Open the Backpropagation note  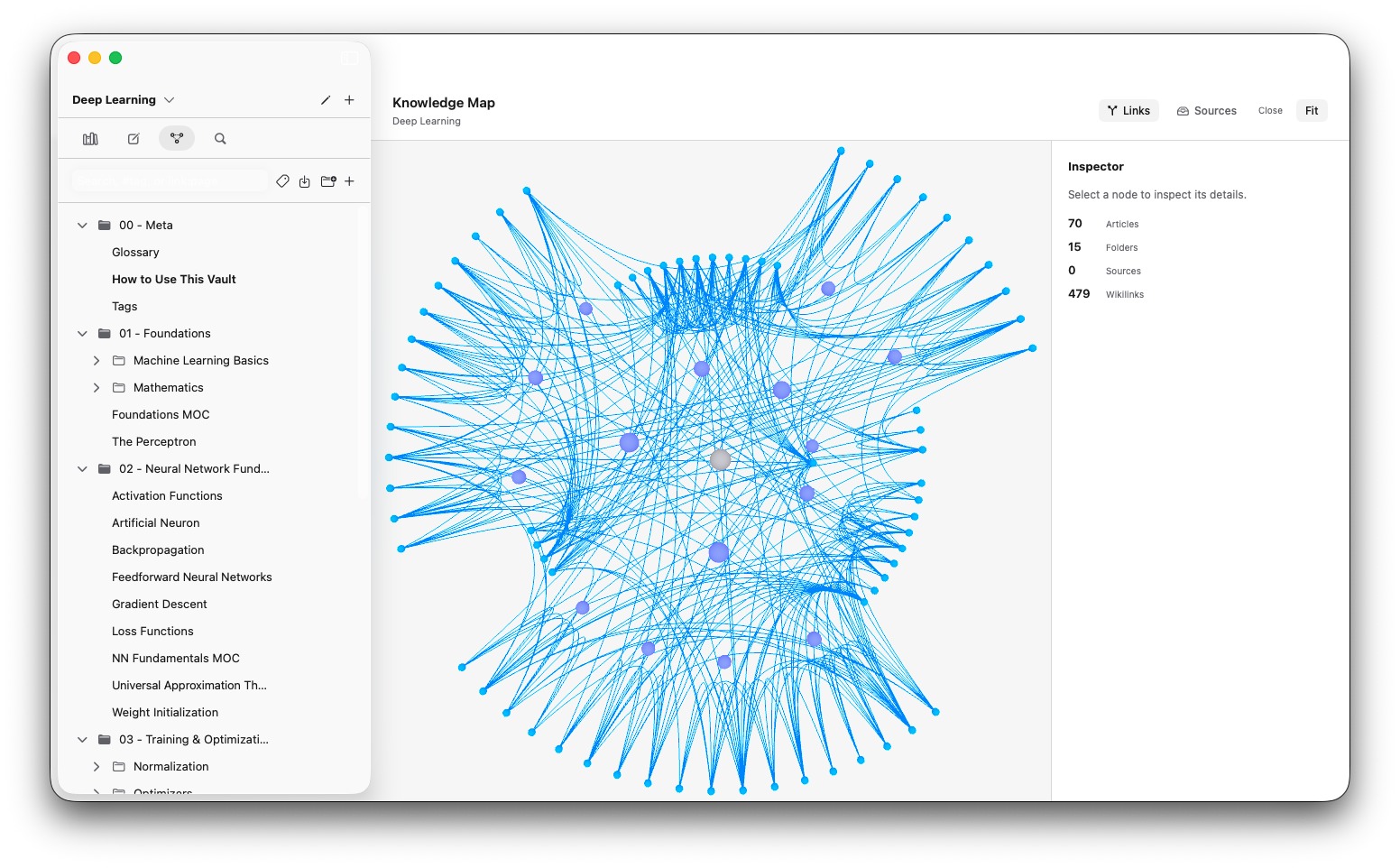tap(158, 550)
